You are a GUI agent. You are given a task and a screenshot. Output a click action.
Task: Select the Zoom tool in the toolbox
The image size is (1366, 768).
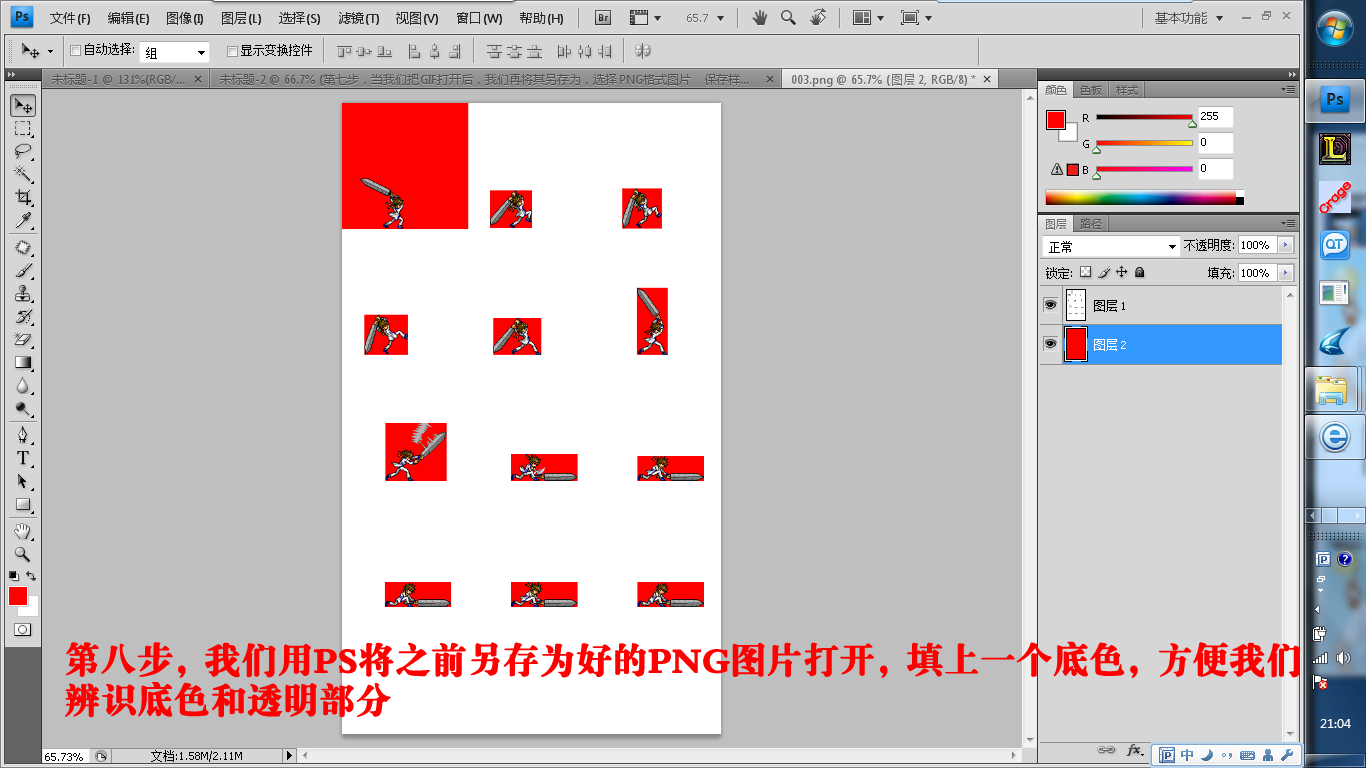(x=22, y=554)
